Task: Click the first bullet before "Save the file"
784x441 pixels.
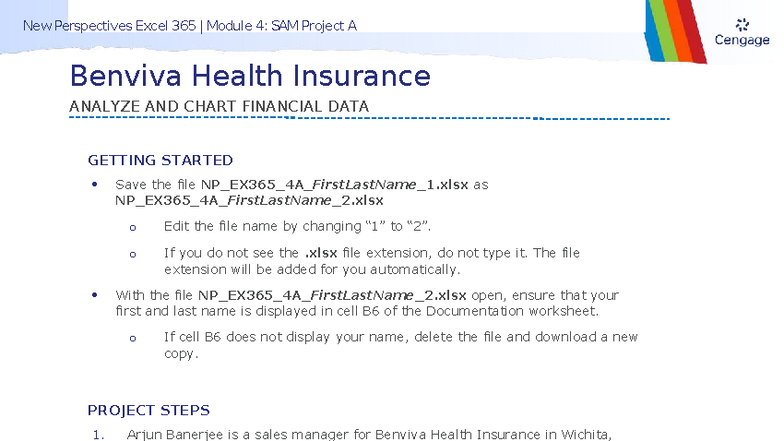Action: point(94,185)
